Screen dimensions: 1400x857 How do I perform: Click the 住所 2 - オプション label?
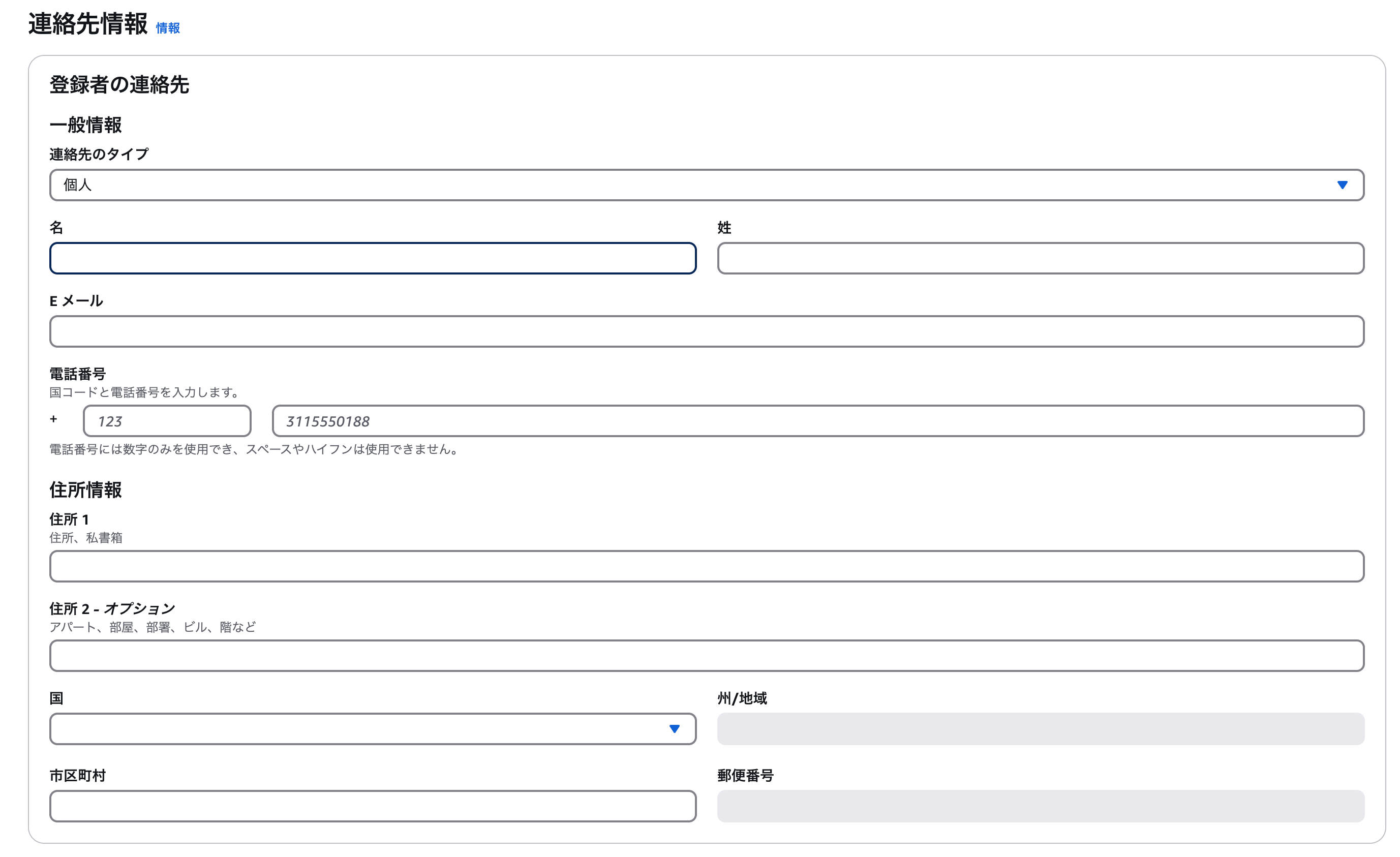coord(112,608)
